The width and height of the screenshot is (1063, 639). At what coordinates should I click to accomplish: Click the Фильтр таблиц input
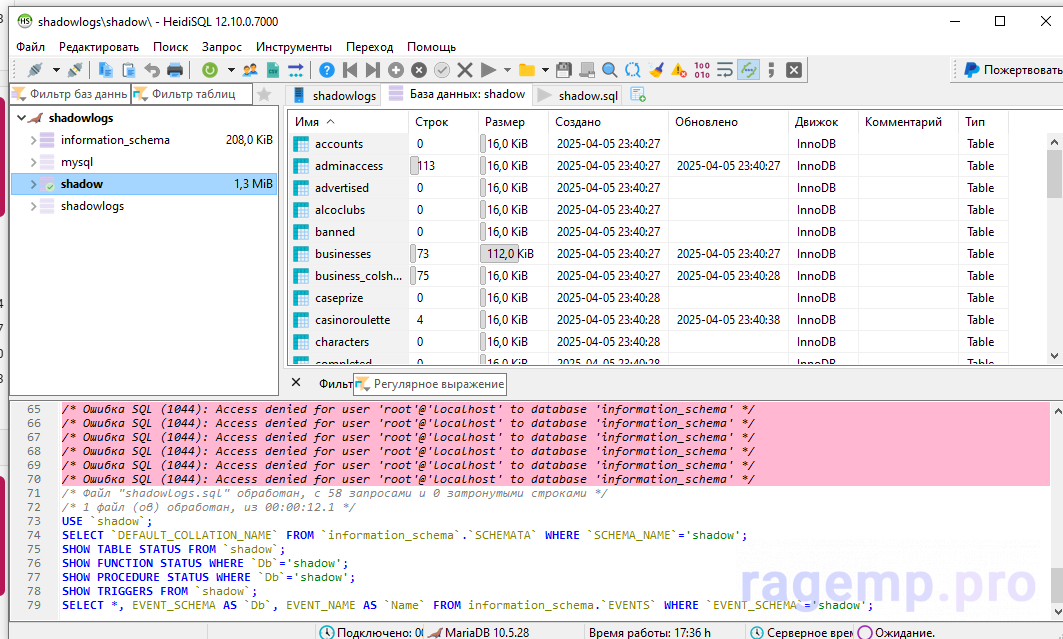pos(192,94)
